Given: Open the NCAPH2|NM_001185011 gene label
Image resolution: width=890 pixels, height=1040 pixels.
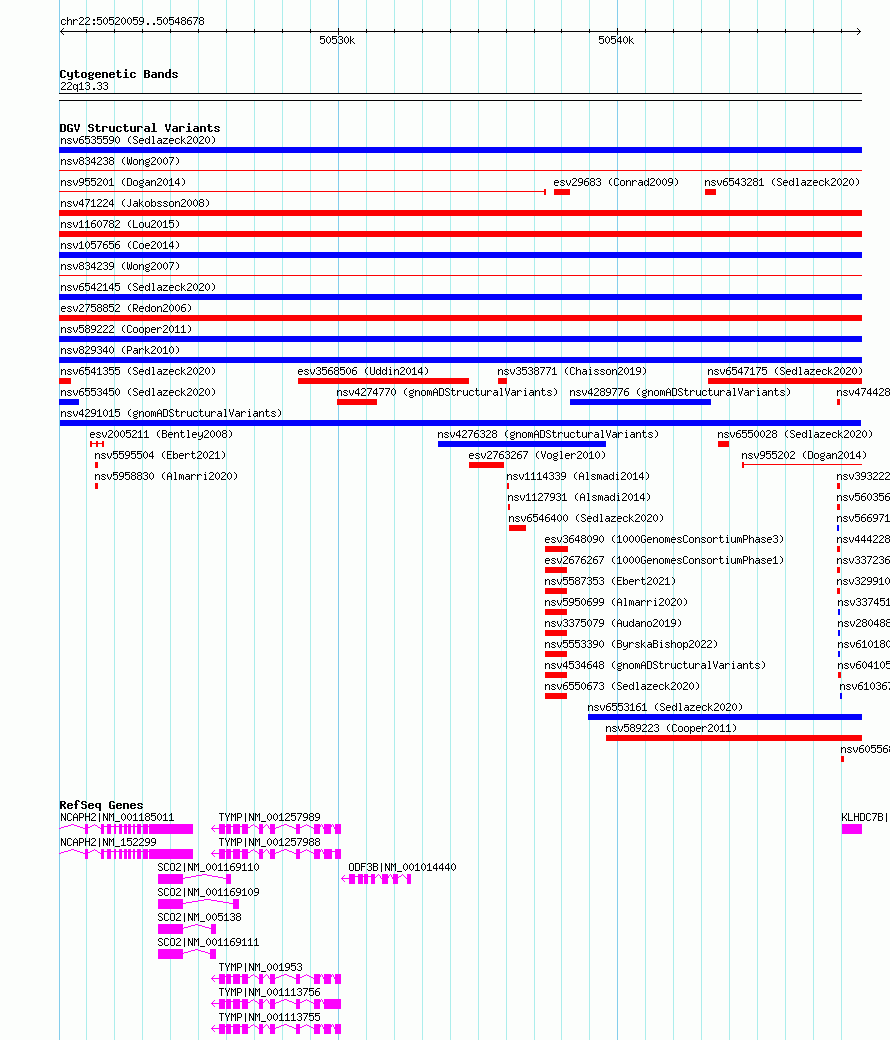Looking at the screenshot, I should [117, 818].
